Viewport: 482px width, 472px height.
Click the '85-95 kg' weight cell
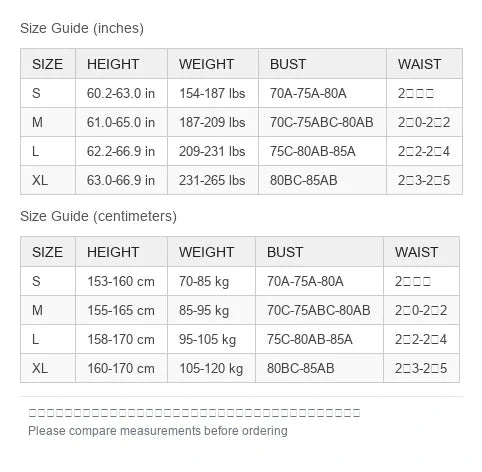click(211, 310)
